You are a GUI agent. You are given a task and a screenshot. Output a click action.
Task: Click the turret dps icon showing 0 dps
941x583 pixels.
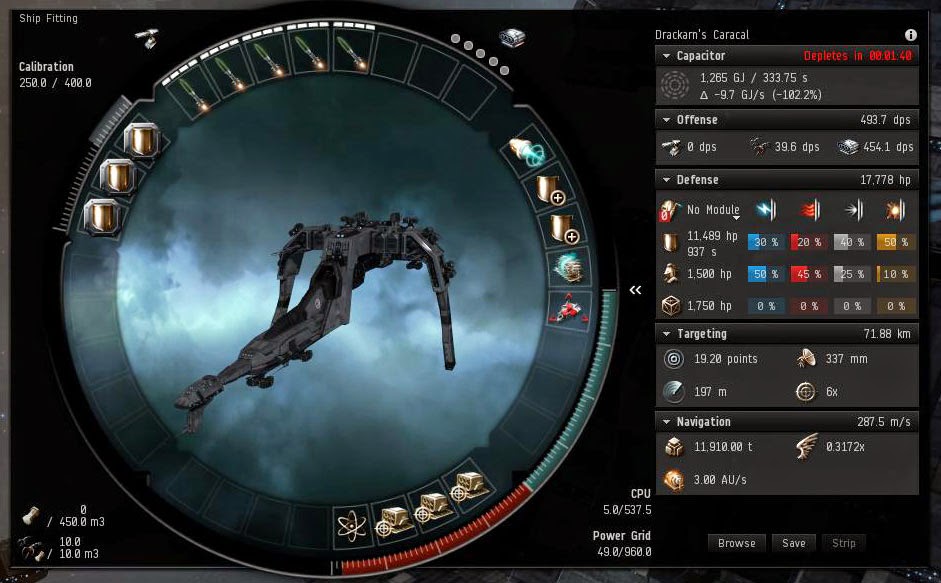671,147
